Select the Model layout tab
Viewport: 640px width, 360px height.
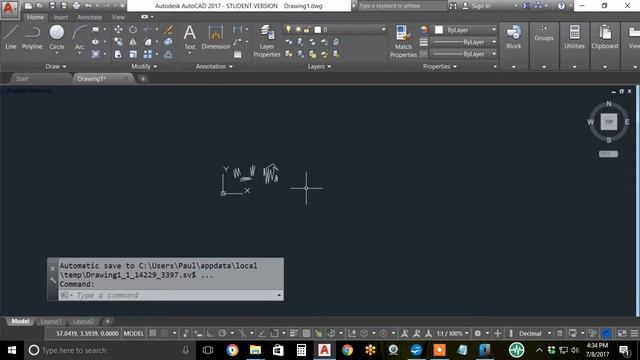click(20, 322)
